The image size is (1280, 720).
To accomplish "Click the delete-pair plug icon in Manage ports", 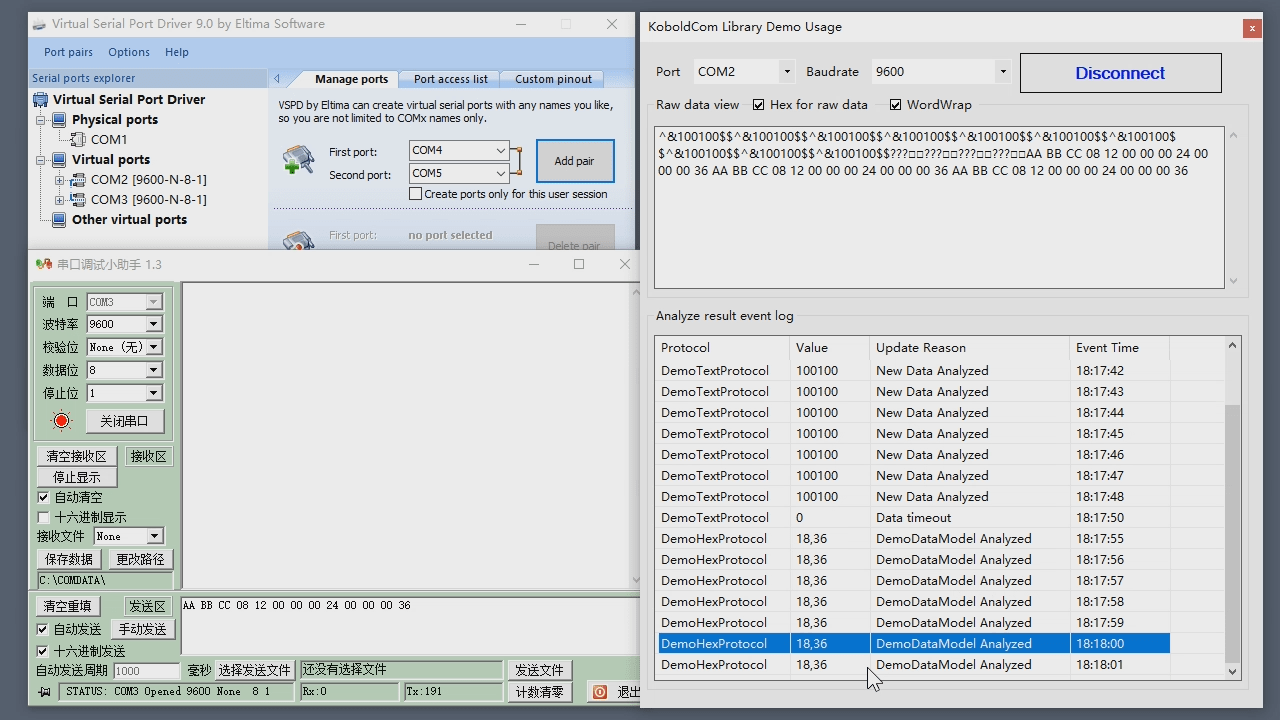I will (298, 240).
